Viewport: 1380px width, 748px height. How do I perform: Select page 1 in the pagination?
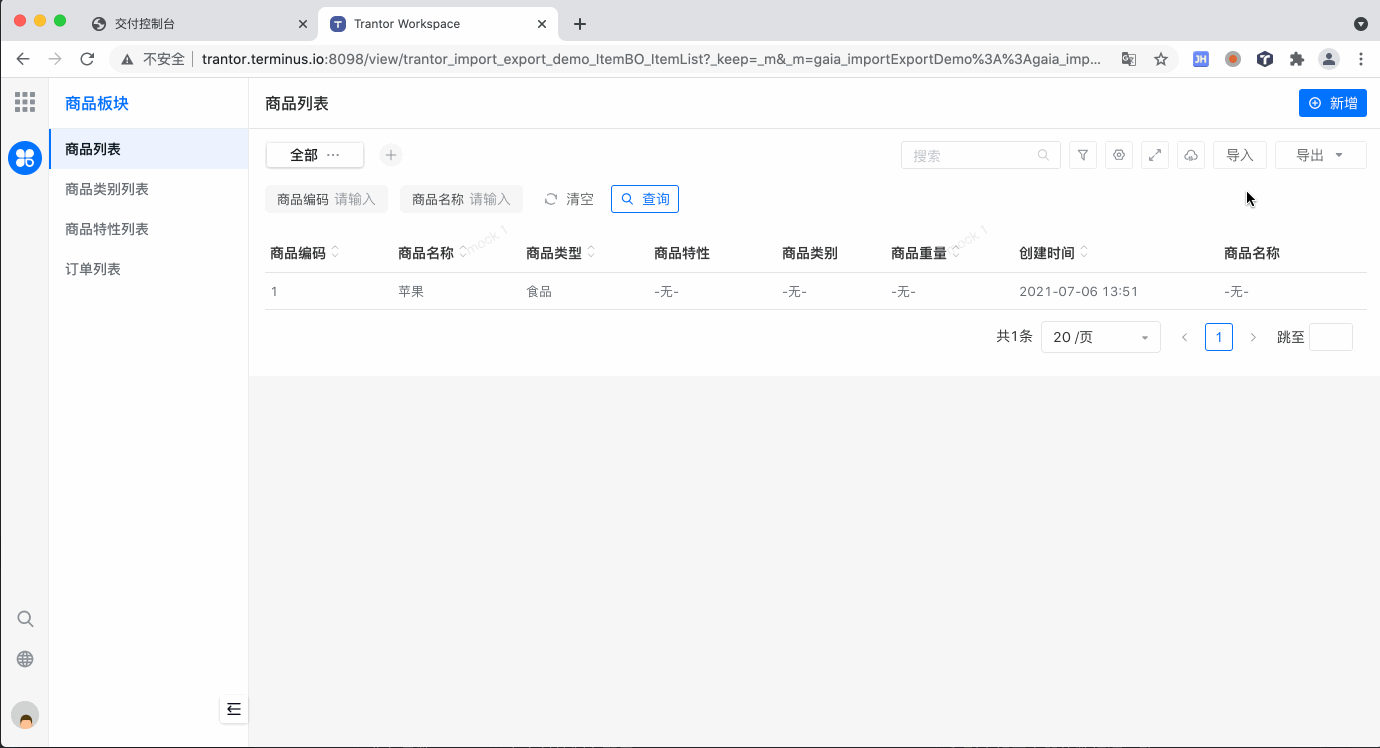click(1219, 337)
